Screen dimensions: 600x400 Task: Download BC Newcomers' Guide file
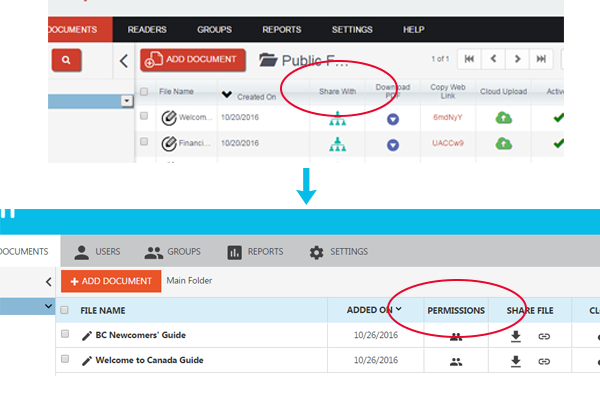point(516,336)
